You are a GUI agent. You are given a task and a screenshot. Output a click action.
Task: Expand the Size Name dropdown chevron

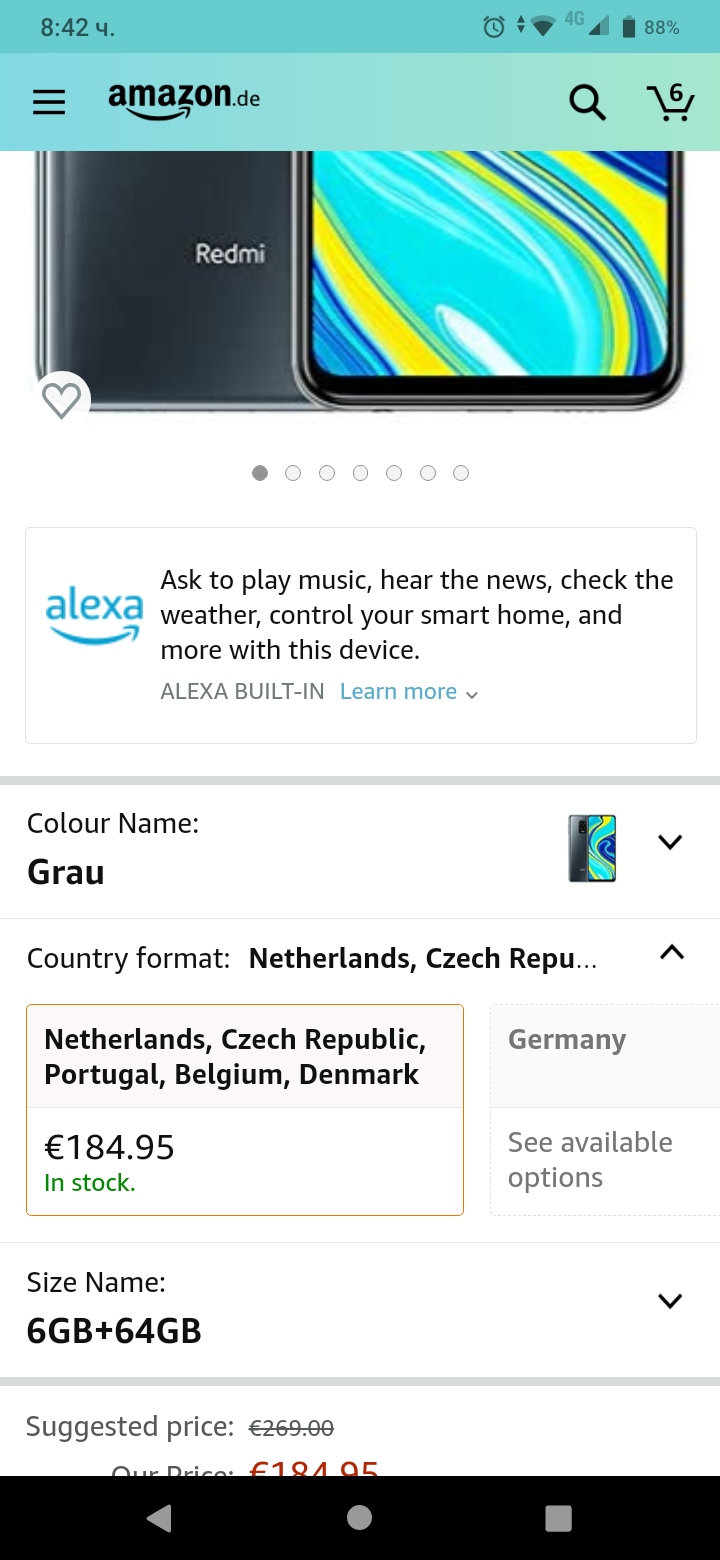pyautogui.click(x=670, y=1301)
